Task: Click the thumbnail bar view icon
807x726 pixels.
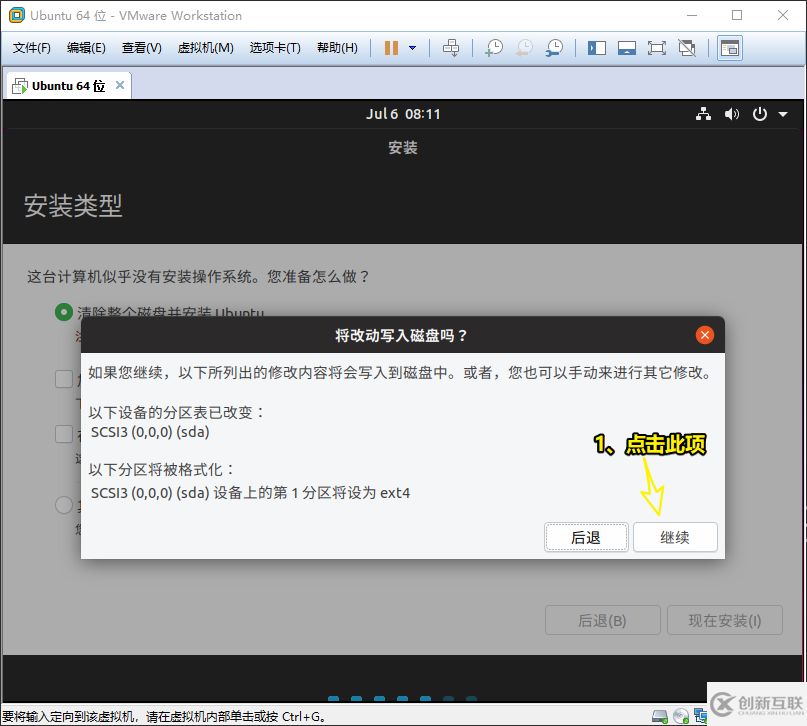Action: (626, 48)
